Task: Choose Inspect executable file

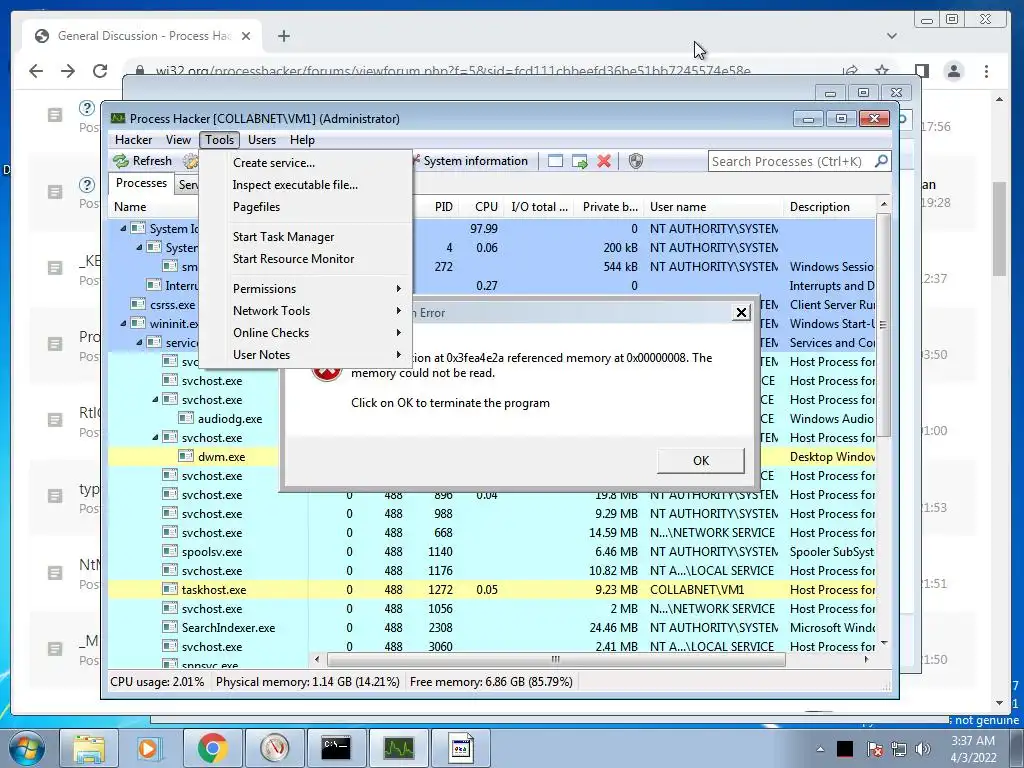Action: click(x=305, y=185)
